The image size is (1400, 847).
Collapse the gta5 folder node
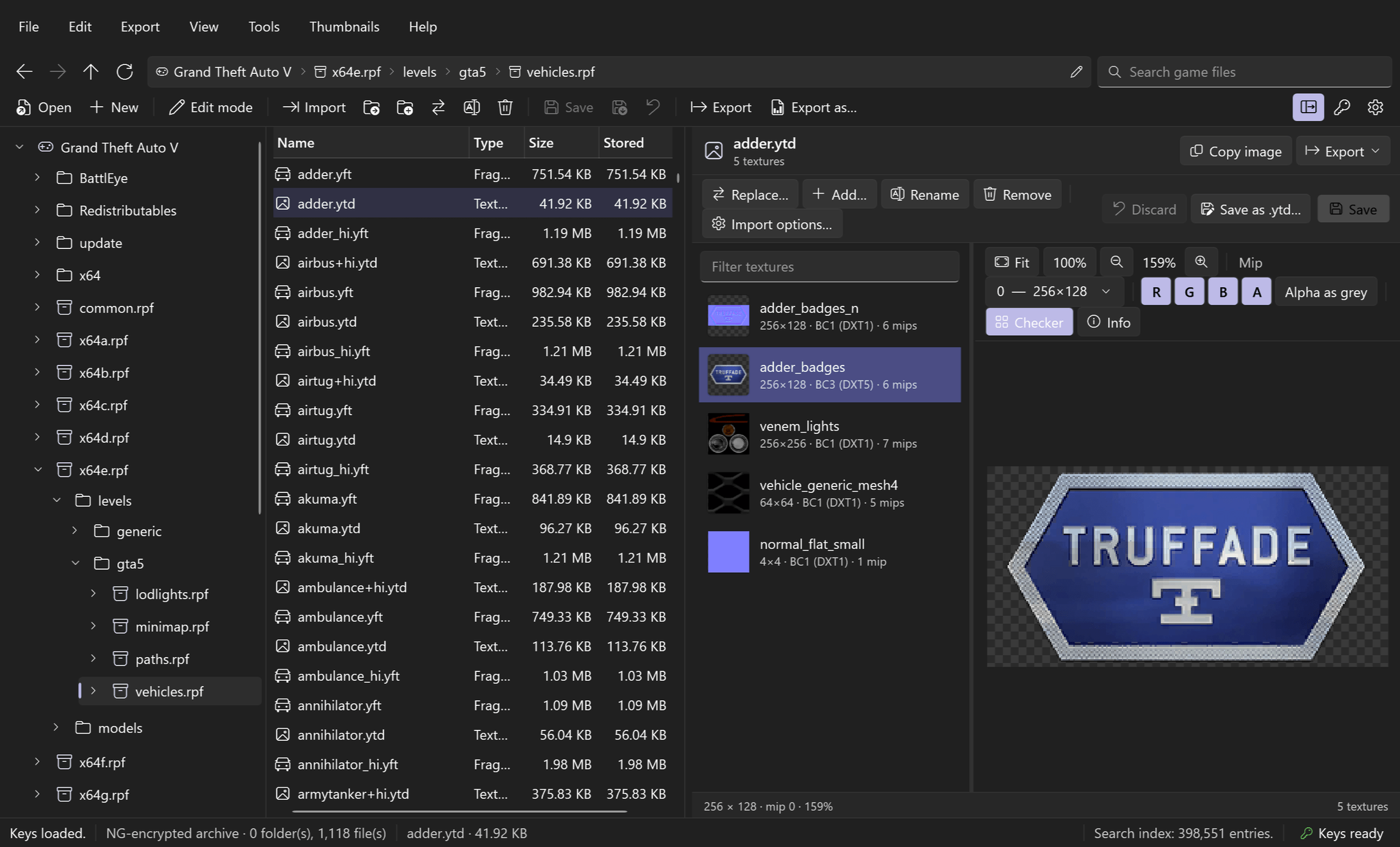(75, 563)
